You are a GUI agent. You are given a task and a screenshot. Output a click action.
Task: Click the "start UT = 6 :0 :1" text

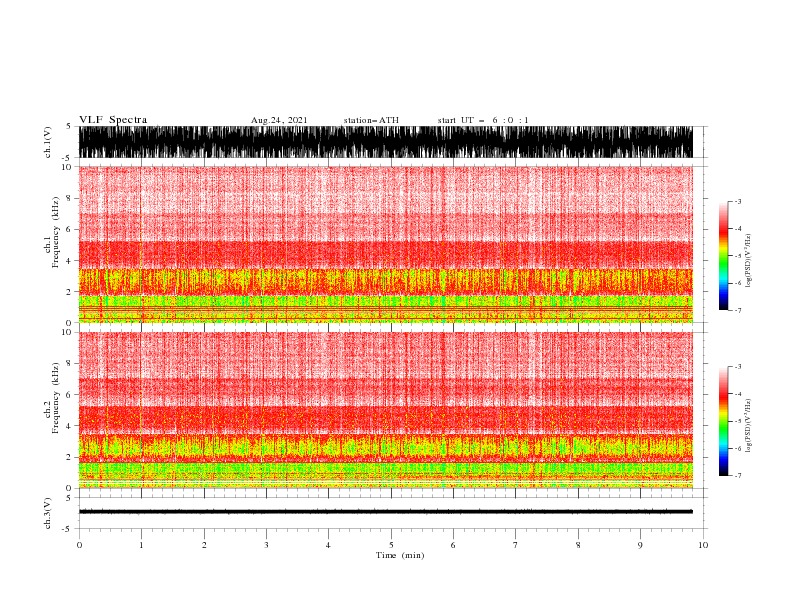pyautogui.click(x=483, y=120)
